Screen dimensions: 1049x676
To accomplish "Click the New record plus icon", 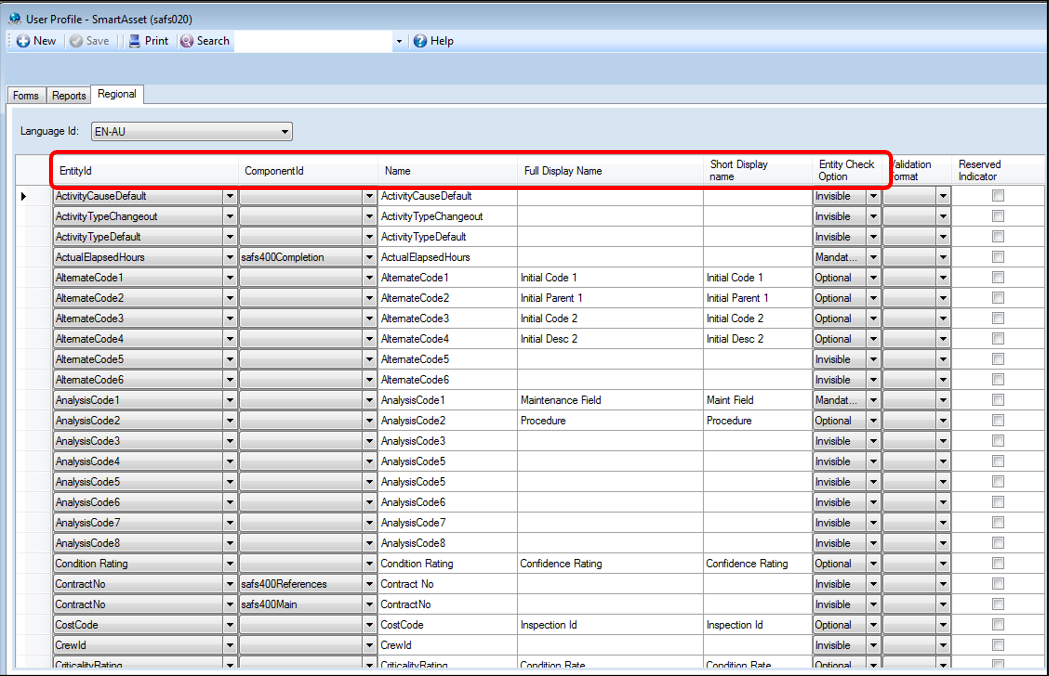I will click(x=23, y=41).
